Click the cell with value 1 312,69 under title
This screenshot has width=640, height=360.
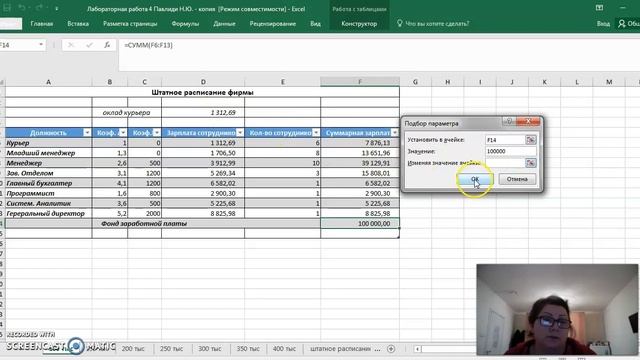coord(203,113)
